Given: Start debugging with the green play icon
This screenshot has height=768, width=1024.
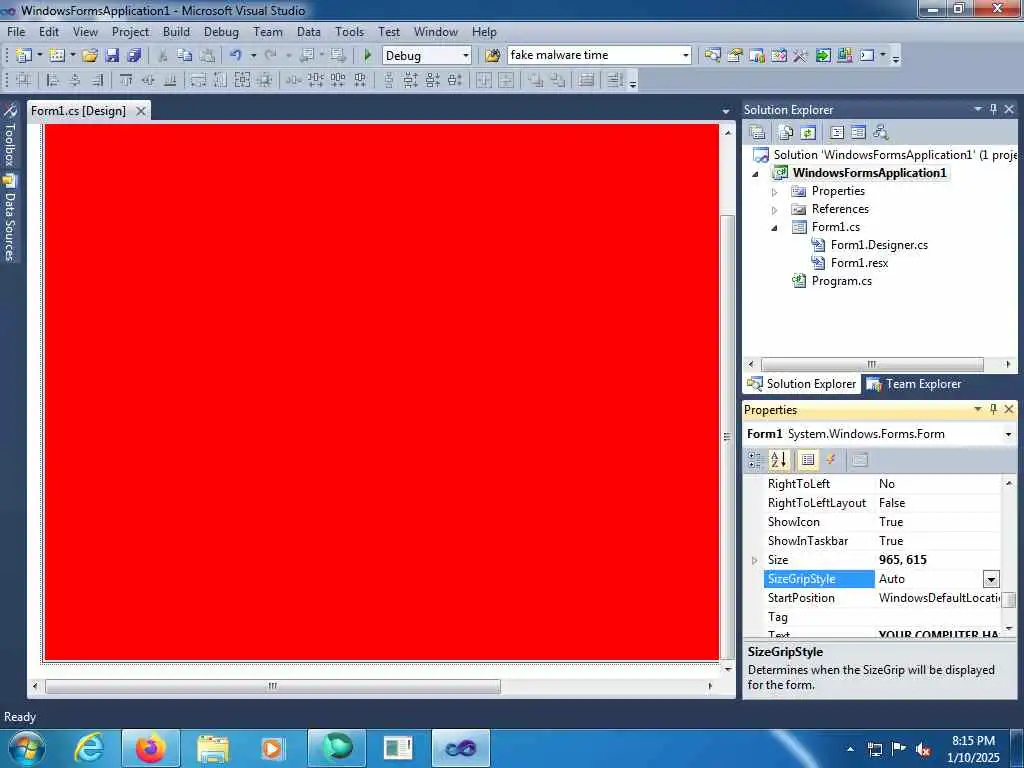Looking at the screenshot, I should [367, 56].
